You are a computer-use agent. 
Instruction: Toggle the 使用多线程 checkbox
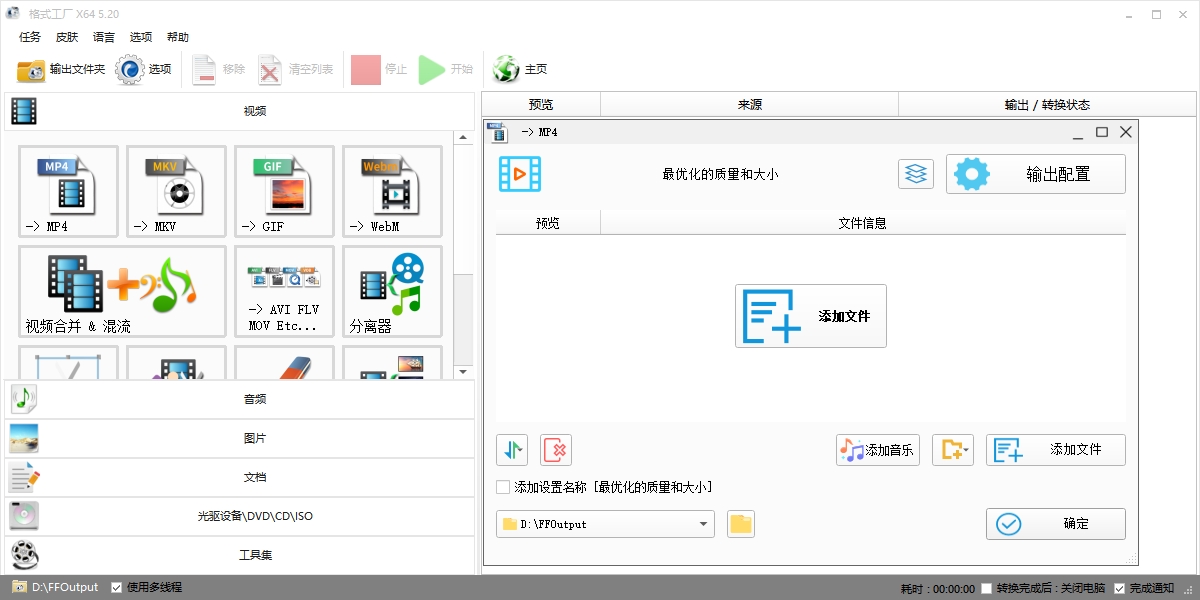coord(117,587)
